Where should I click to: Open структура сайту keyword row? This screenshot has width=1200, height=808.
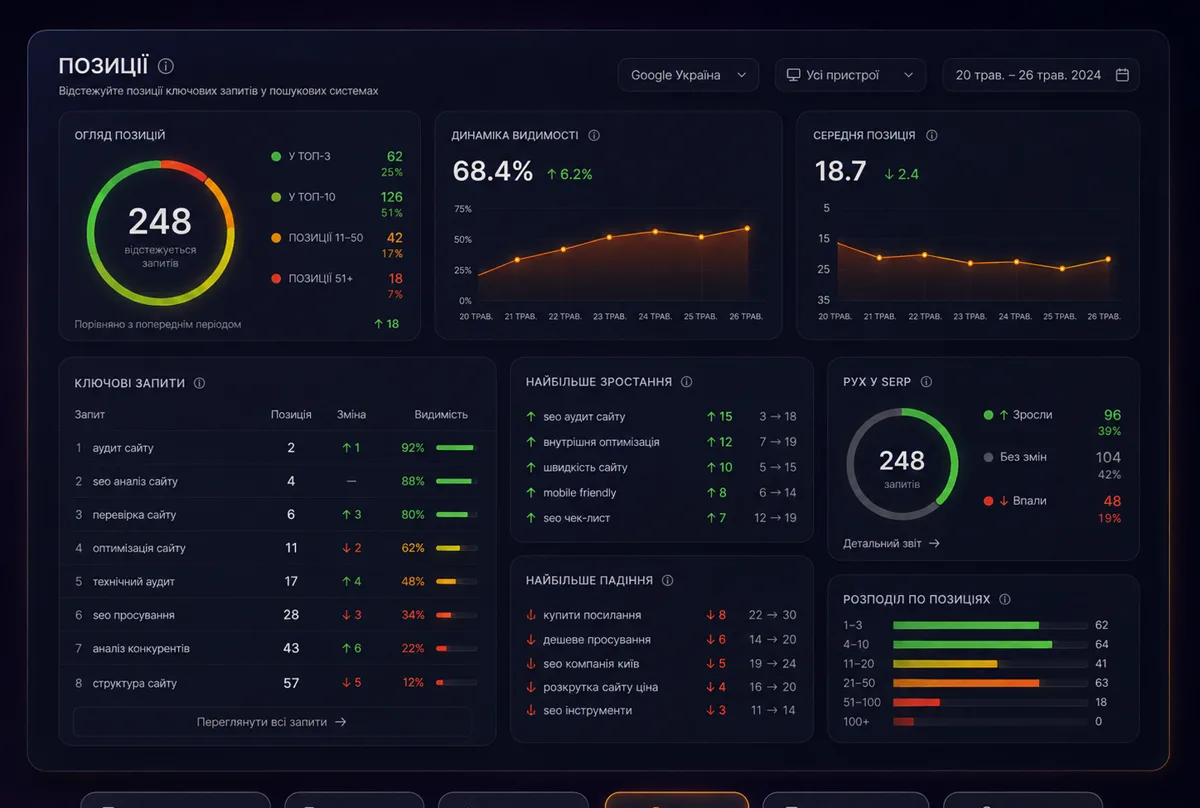click(x=277, y=683)
